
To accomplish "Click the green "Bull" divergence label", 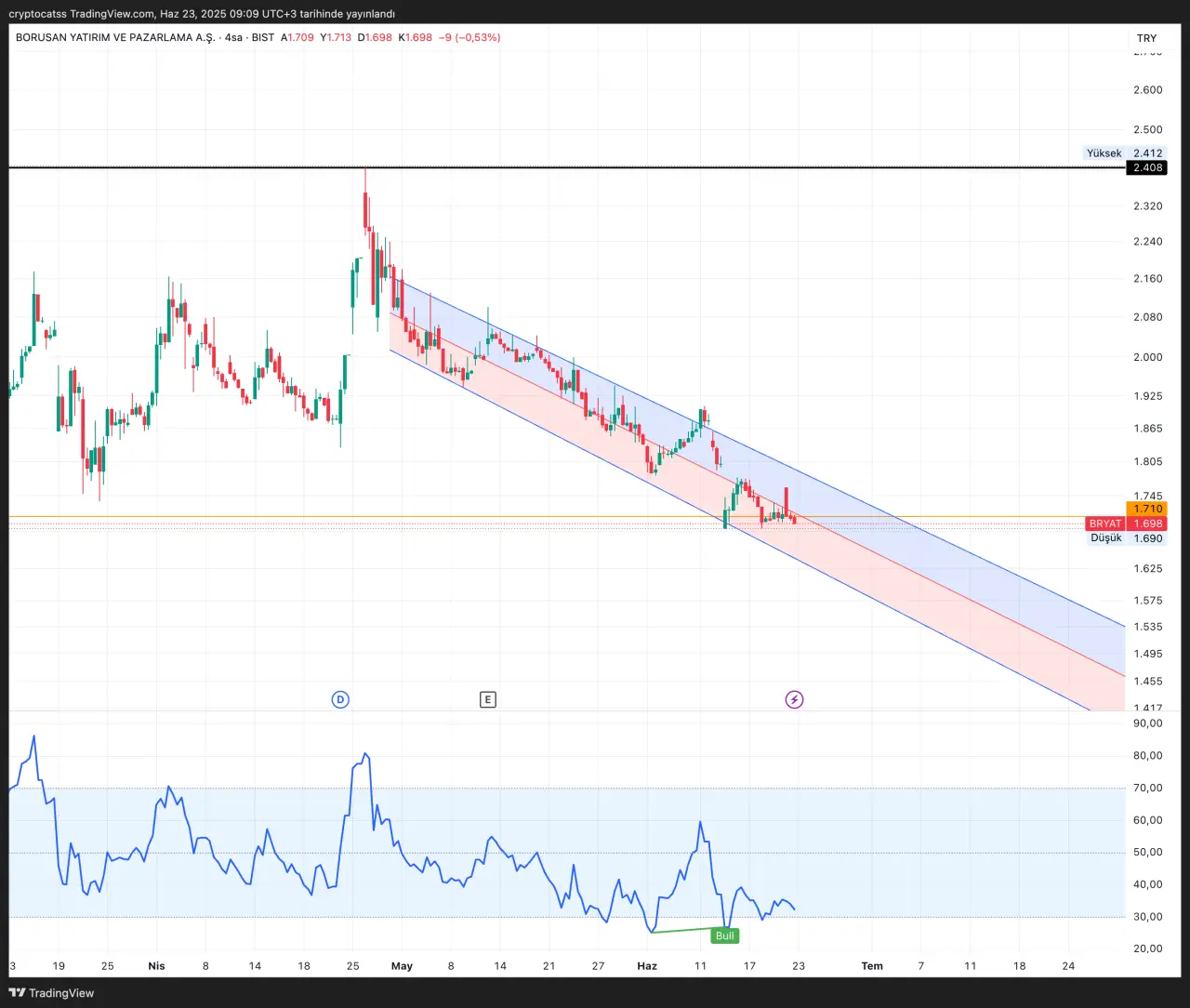I will pyautogui.click(x=724, y=935).
